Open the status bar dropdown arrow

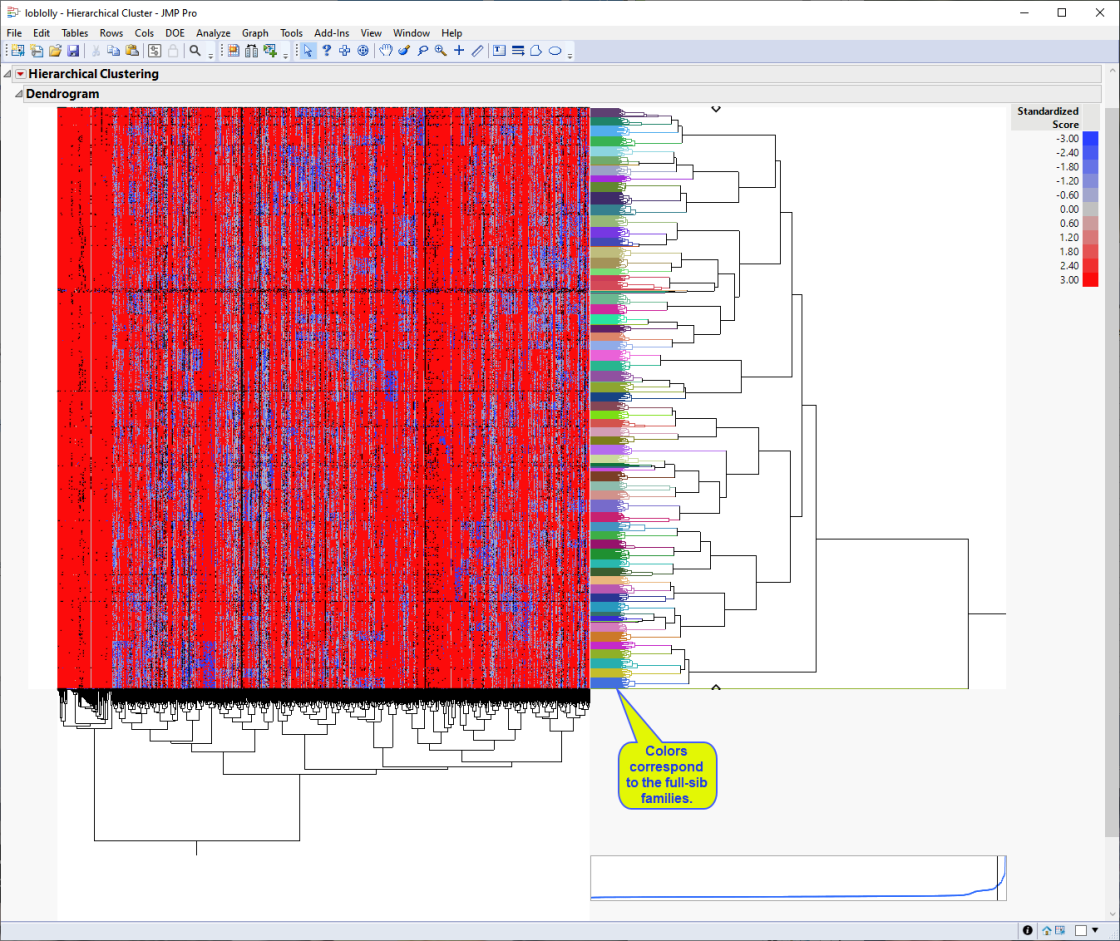click(x=1095, y=930)
